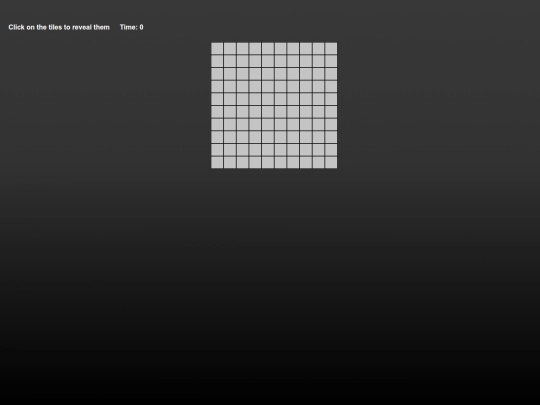The image size is (540, 405).
Task: Reveal tile in row 5, column 2
Action: click(x=230, y=99)
